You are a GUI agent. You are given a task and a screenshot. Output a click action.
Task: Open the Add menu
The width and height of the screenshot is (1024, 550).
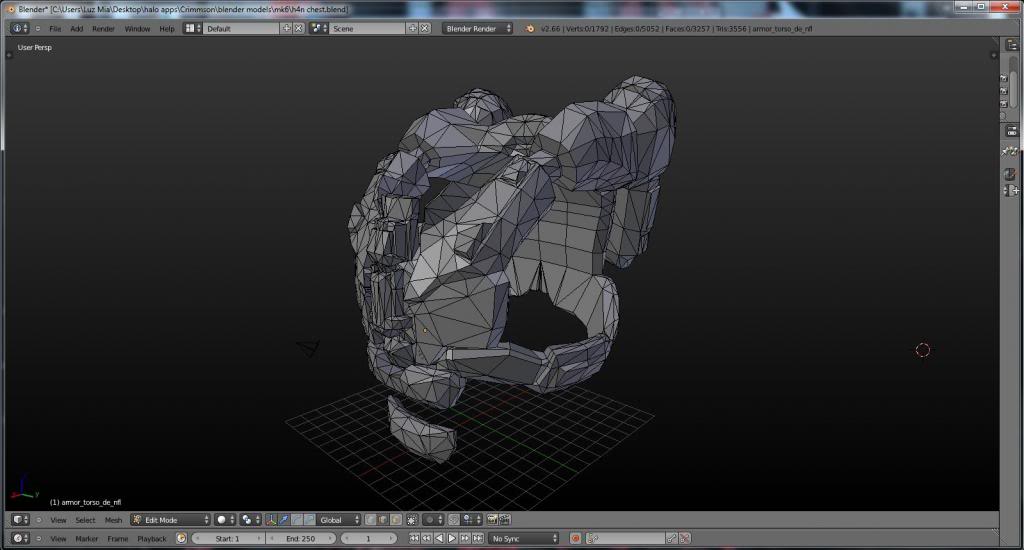[x=76, y=29]
